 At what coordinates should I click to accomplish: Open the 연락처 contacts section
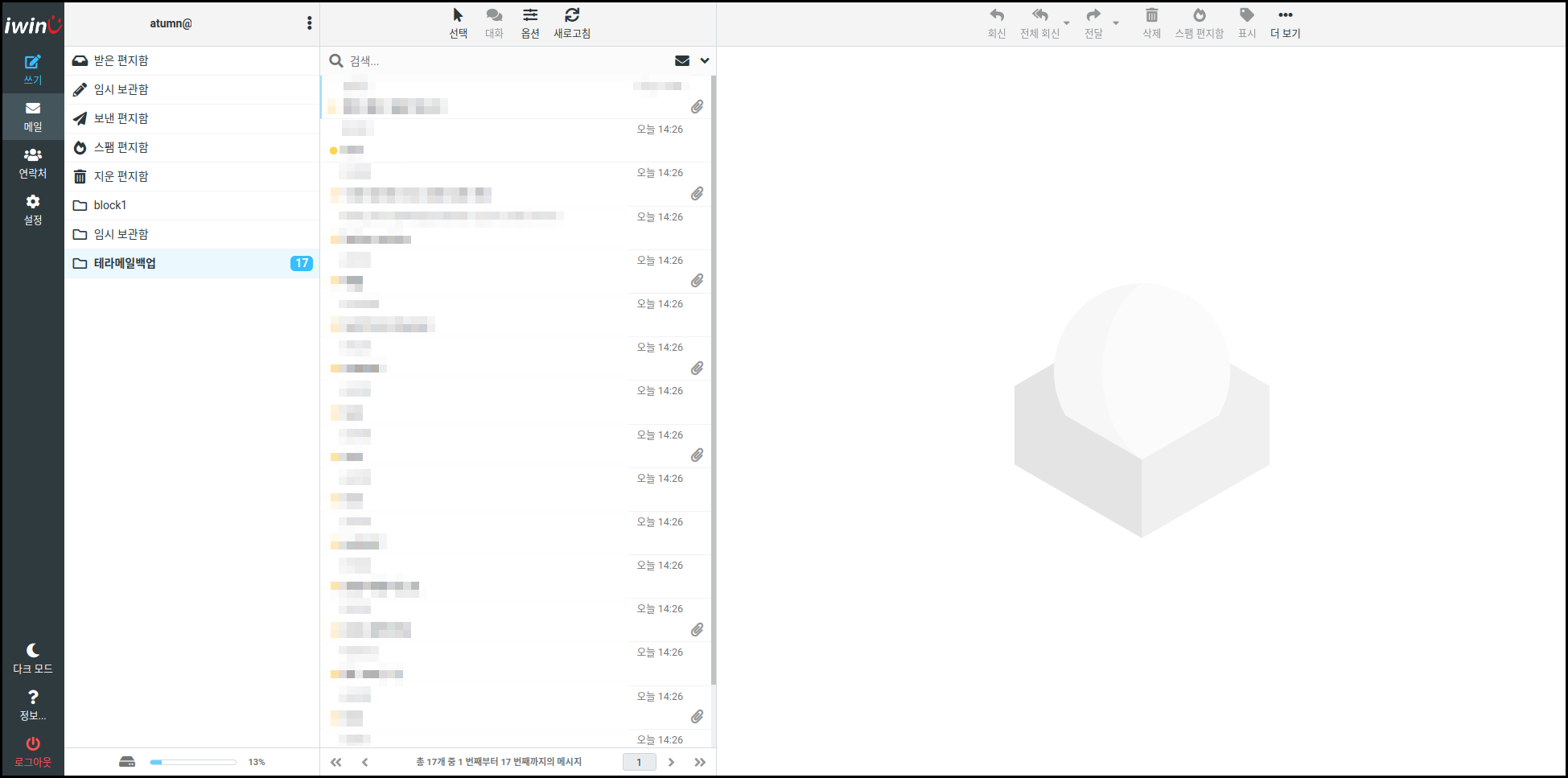(33, 163)
